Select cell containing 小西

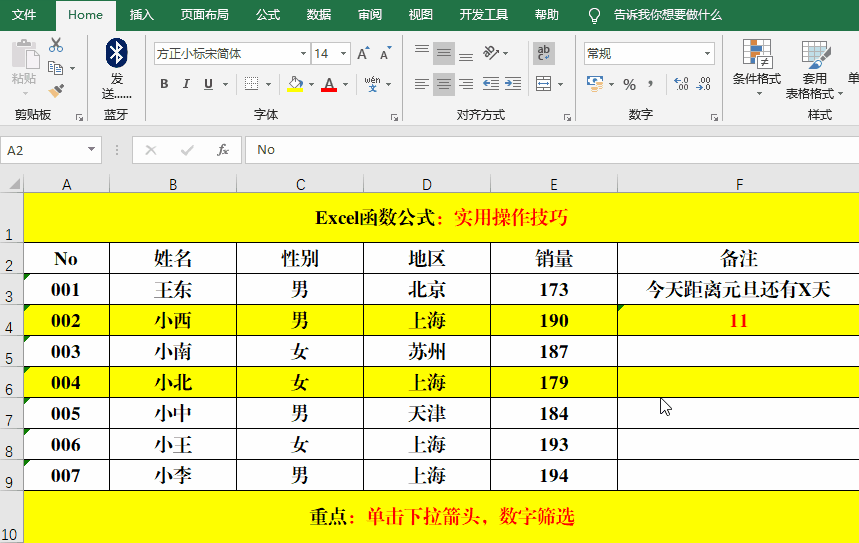[x=173, y=321]
